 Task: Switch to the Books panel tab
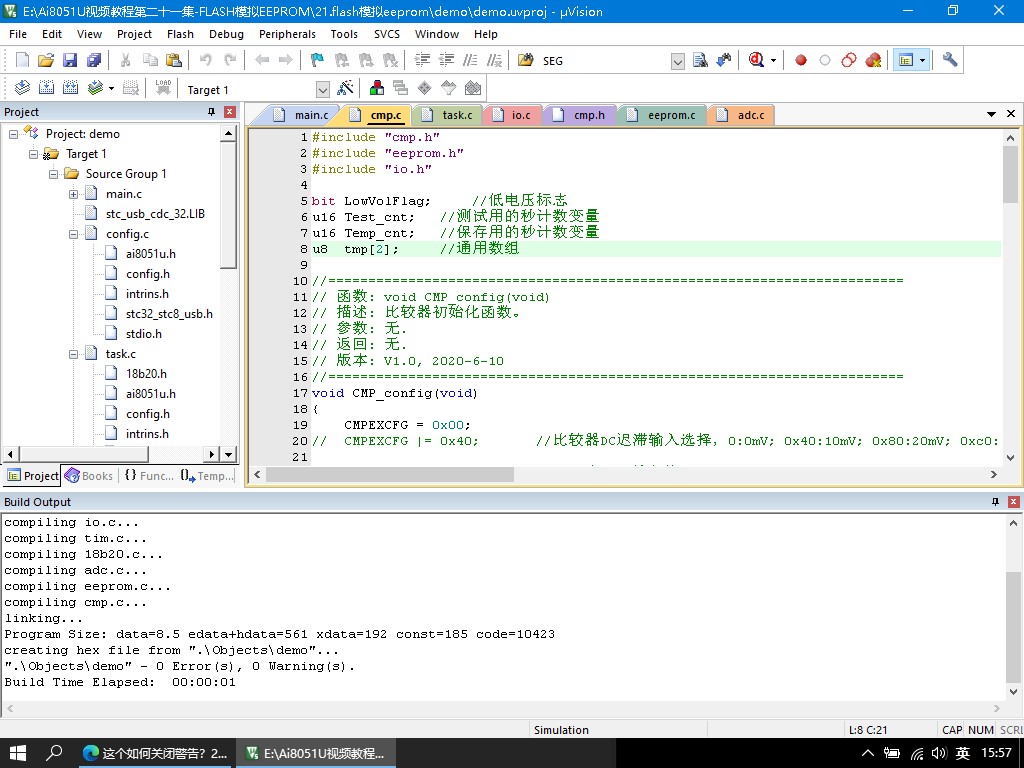pyautogui.click(x=89, y=476)
